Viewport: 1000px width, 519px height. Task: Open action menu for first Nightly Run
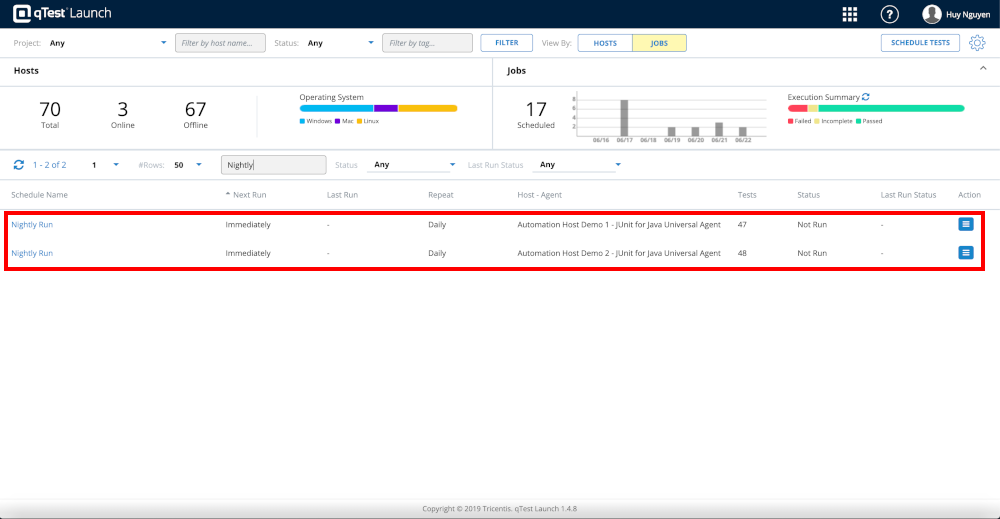point(965,224)
